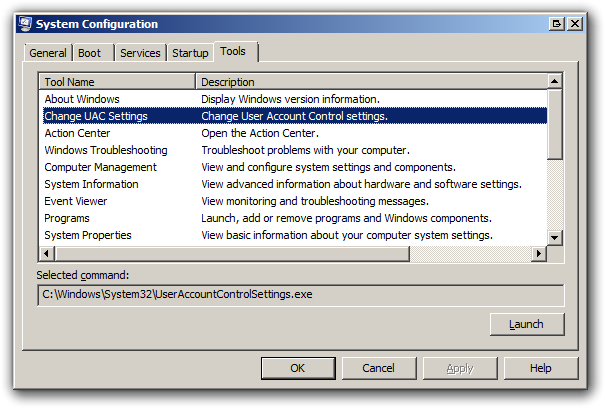Image resolution: width=605 pixels, height=409 pixels.
Task: Open the Startup tab
Action: pos(190,53)
